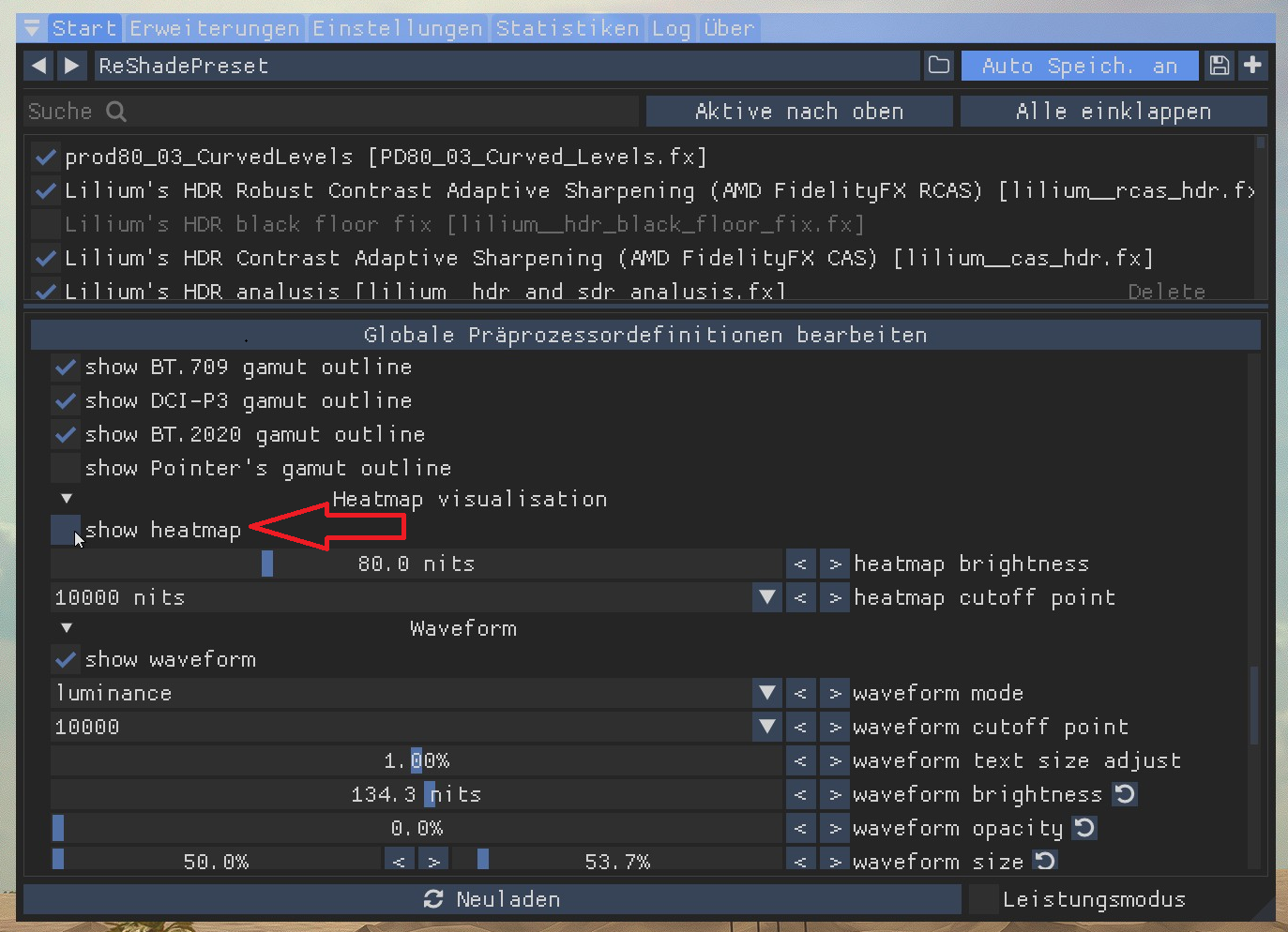
Task: Open the waveform mode dropdown showing luminance
Action: click(767, 693)
